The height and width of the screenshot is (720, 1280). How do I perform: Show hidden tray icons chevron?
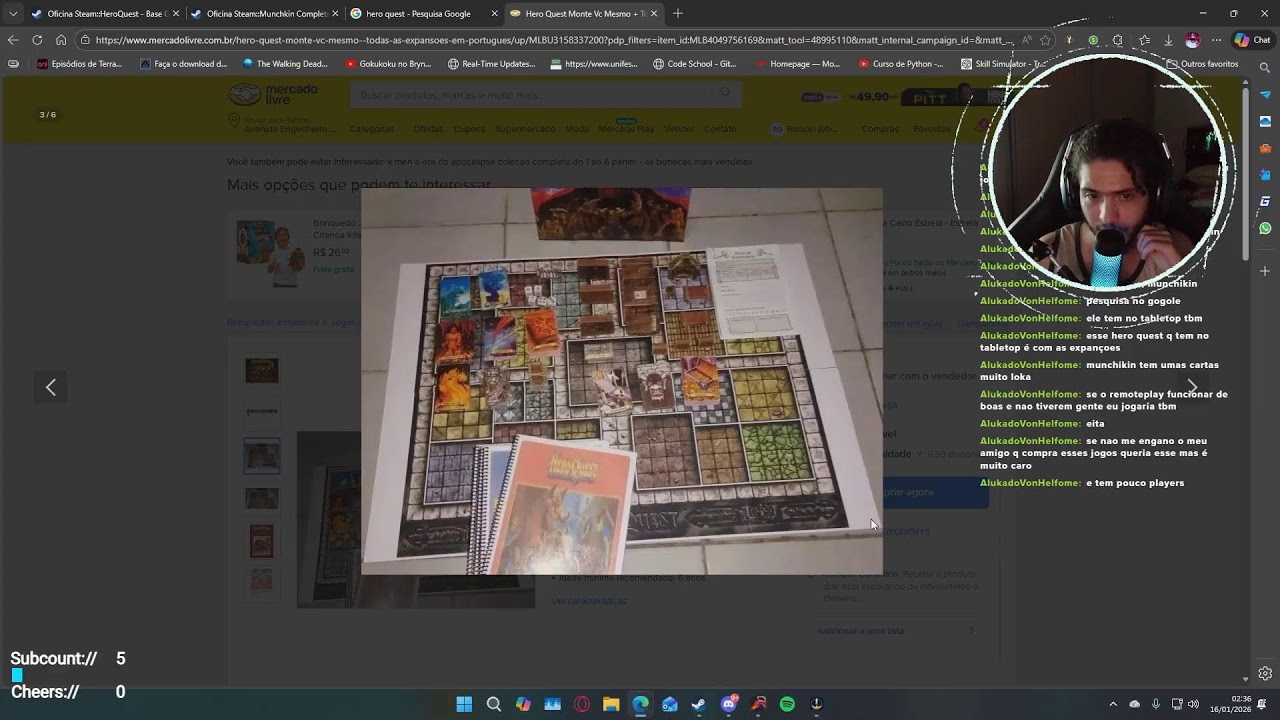[x=1113, y=704]
